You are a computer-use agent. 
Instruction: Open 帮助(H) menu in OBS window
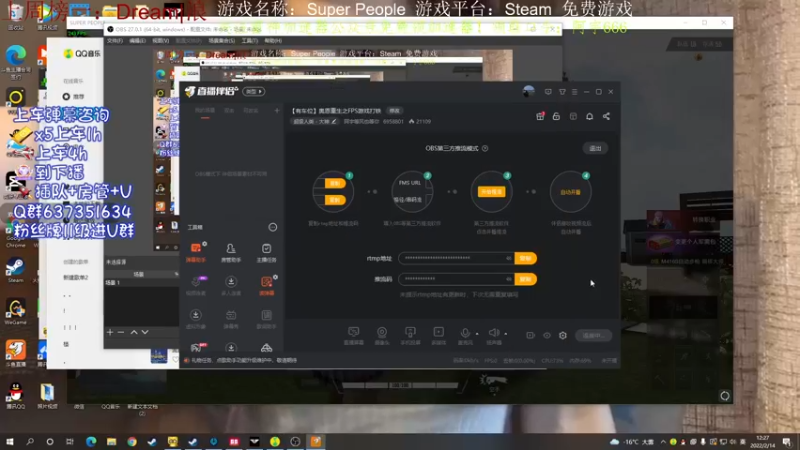click(x=273, y=41)
